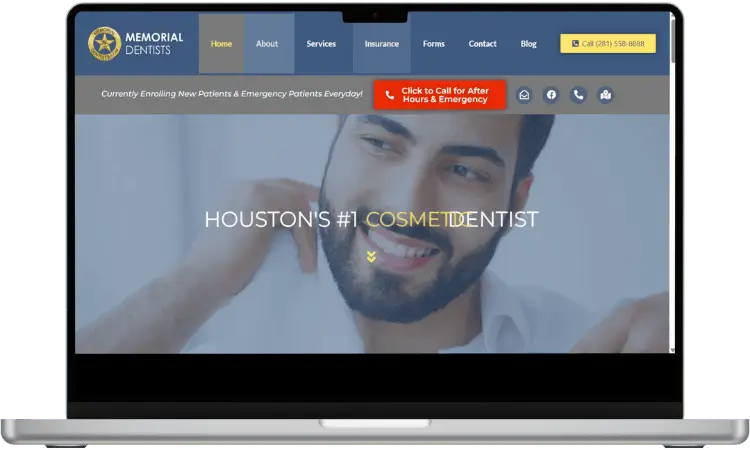Click the round phone call icon
Screen dimensions: 750x450
pos(578,95)
